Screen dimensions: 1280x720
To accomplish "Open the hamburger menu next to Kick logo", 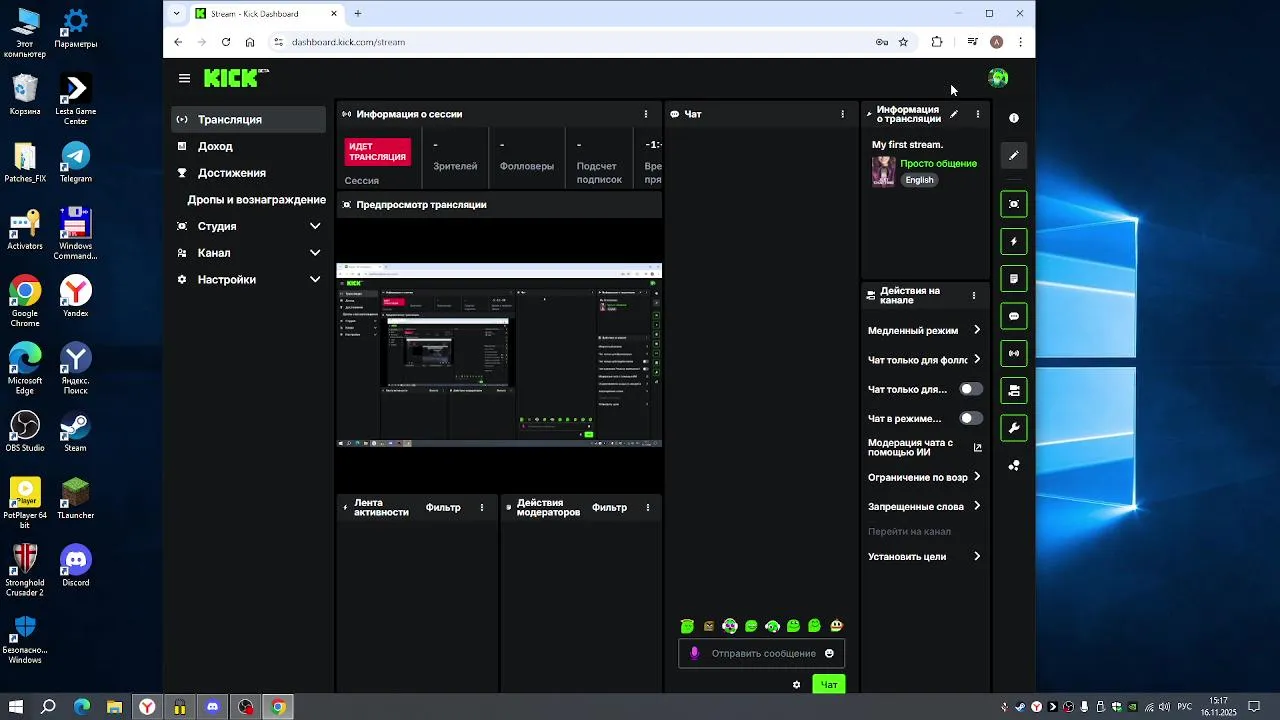I will point(184,78).
